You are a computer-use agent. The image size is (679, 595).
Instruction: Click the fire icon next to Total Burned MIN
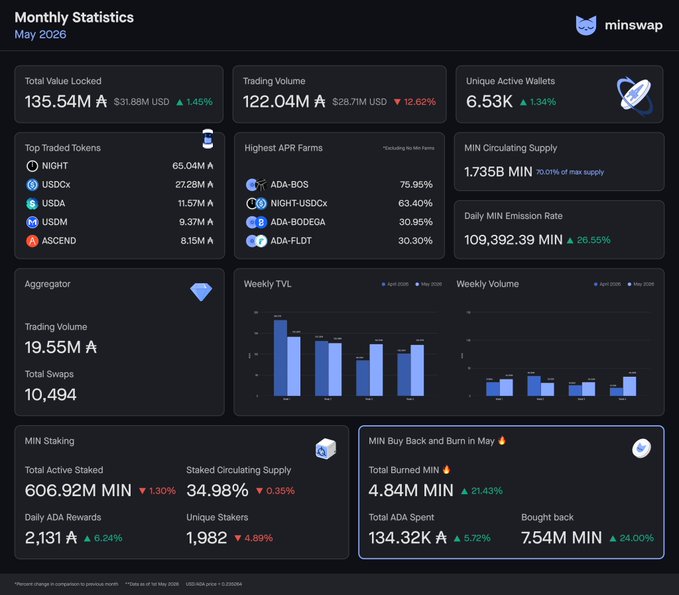coord(446,469)
